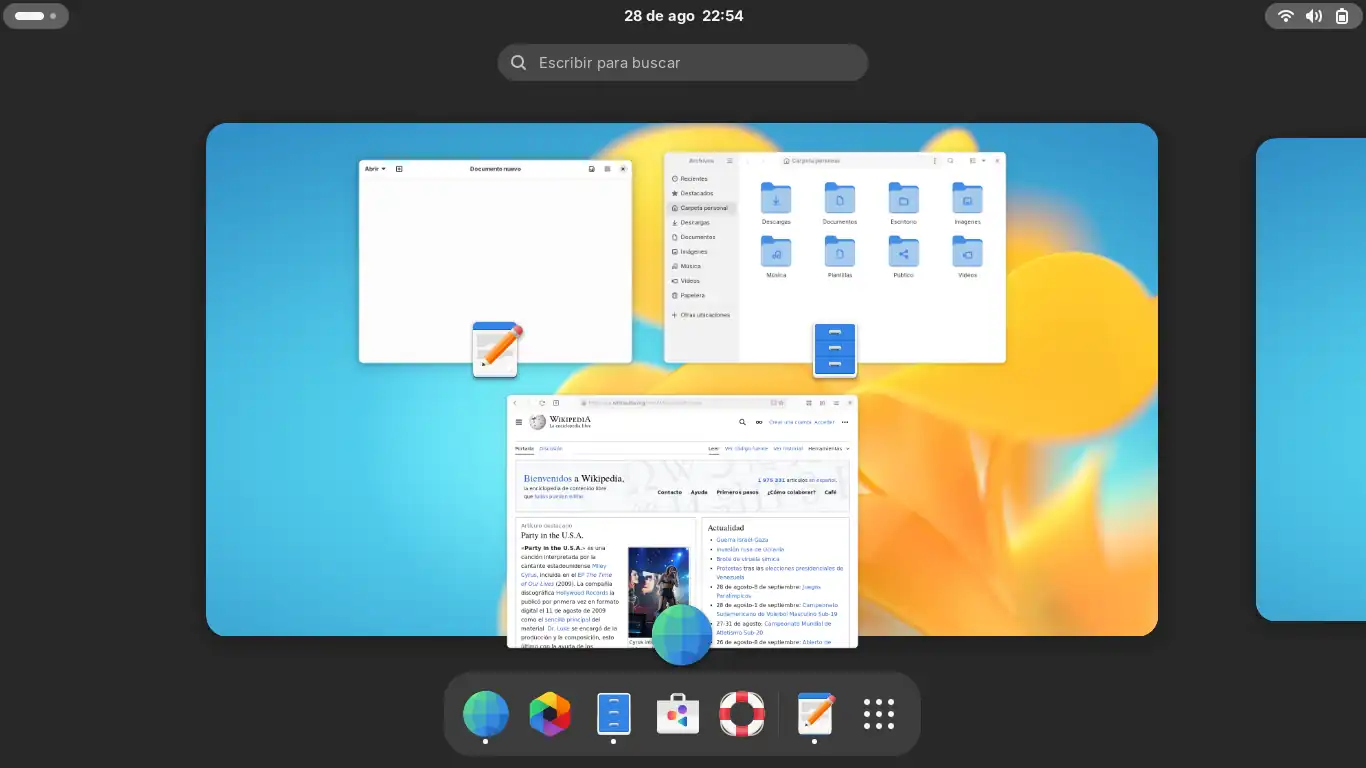Switch to the next workspace on the right
This screenshot has width=1366, height=768.
1310,380
